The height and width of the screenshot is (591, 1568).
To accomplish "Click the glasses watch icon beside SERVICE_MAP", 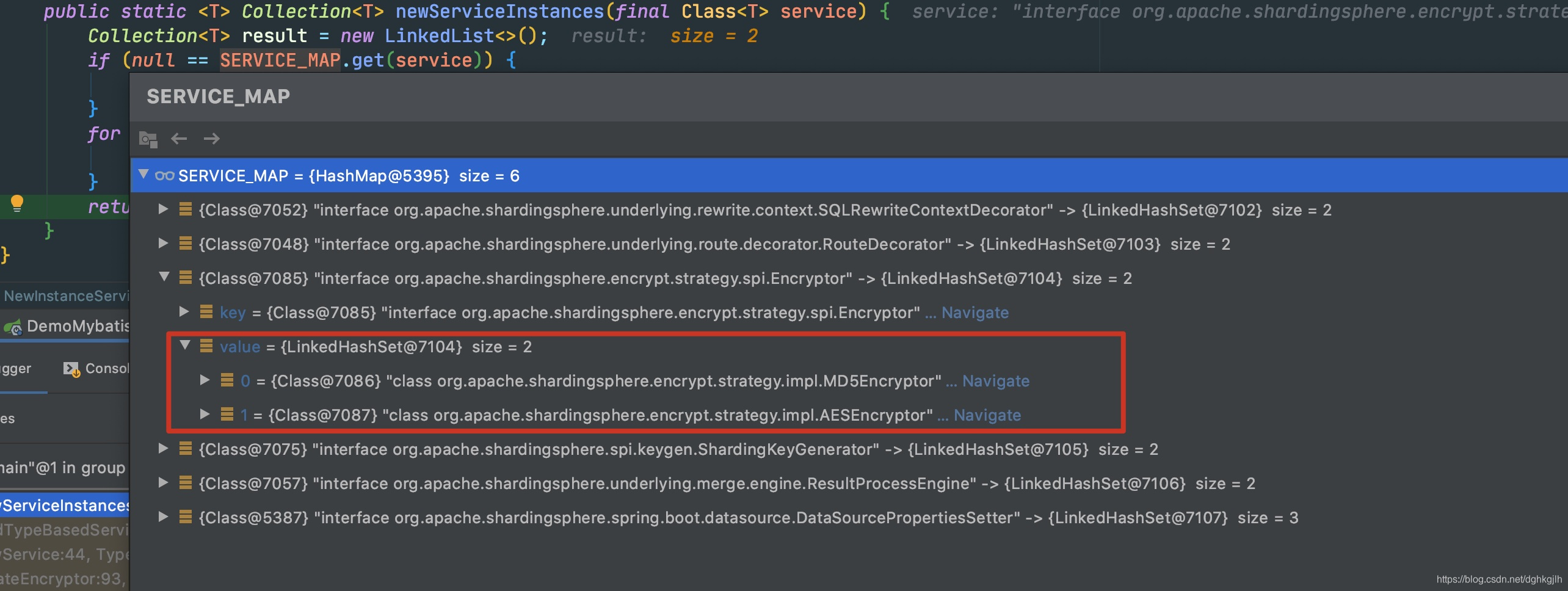I will [x=164, y=176].
